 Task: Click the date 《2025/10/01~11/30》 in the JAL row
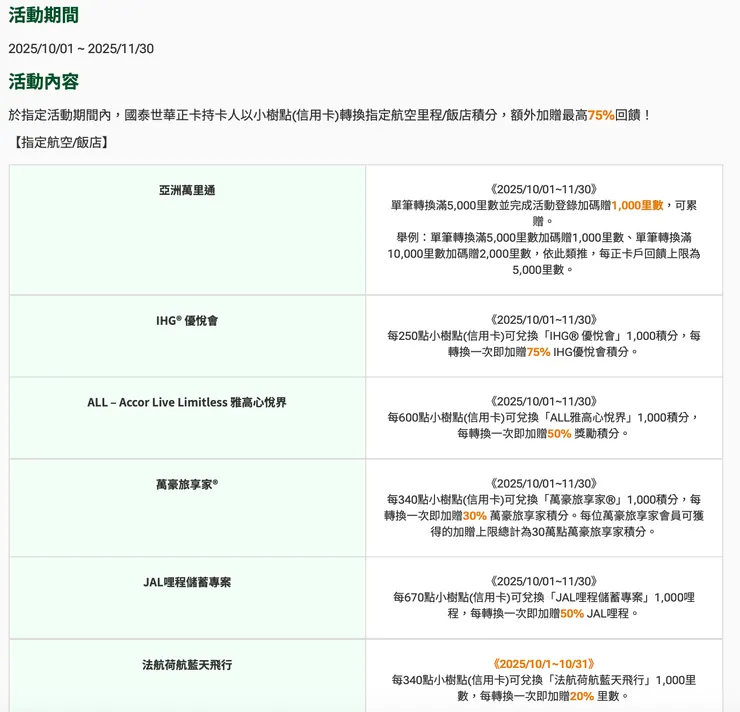(544, 581)
